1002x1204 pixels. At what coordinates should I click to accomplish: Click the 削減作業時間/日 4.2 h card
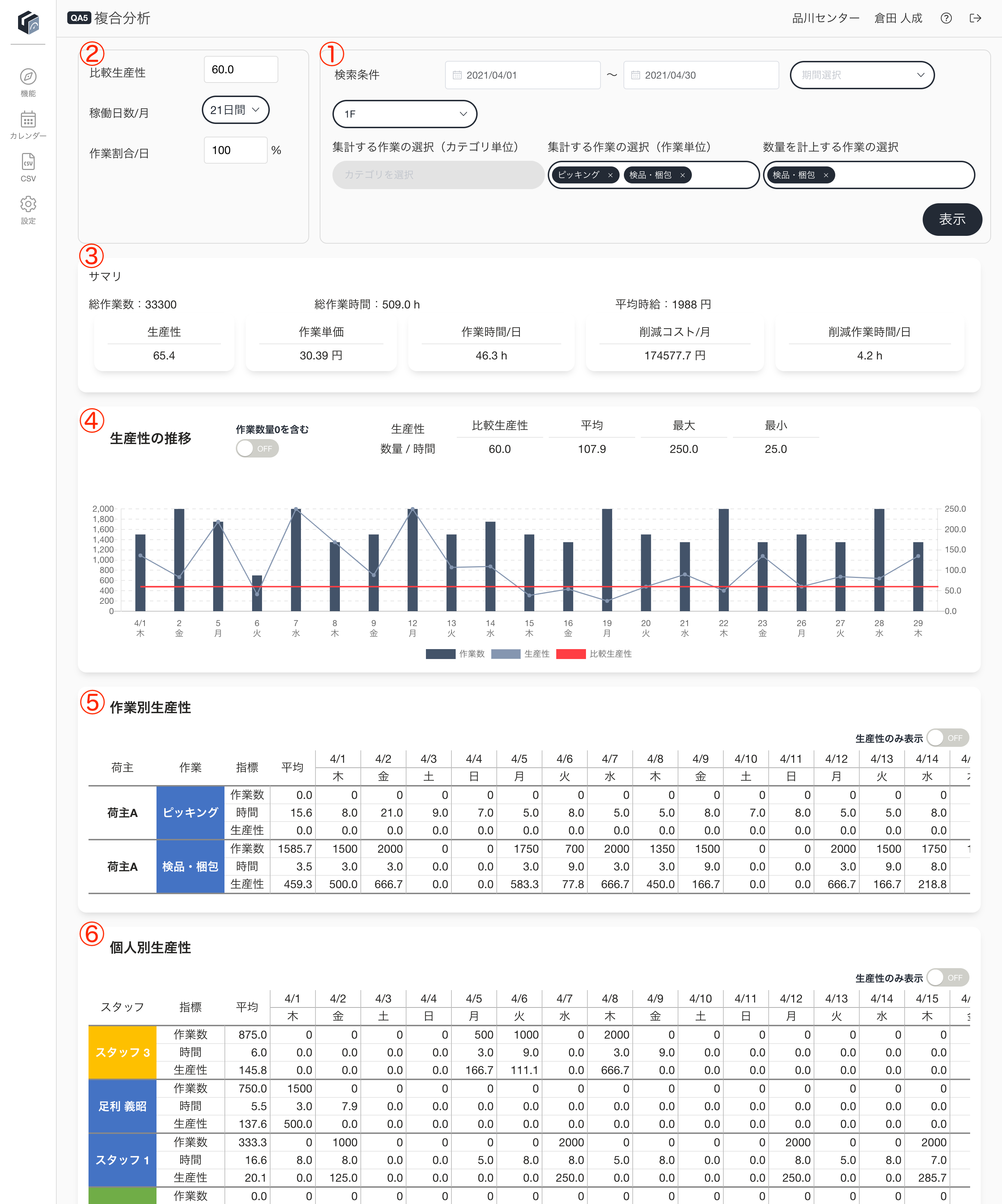pos(870,344)
